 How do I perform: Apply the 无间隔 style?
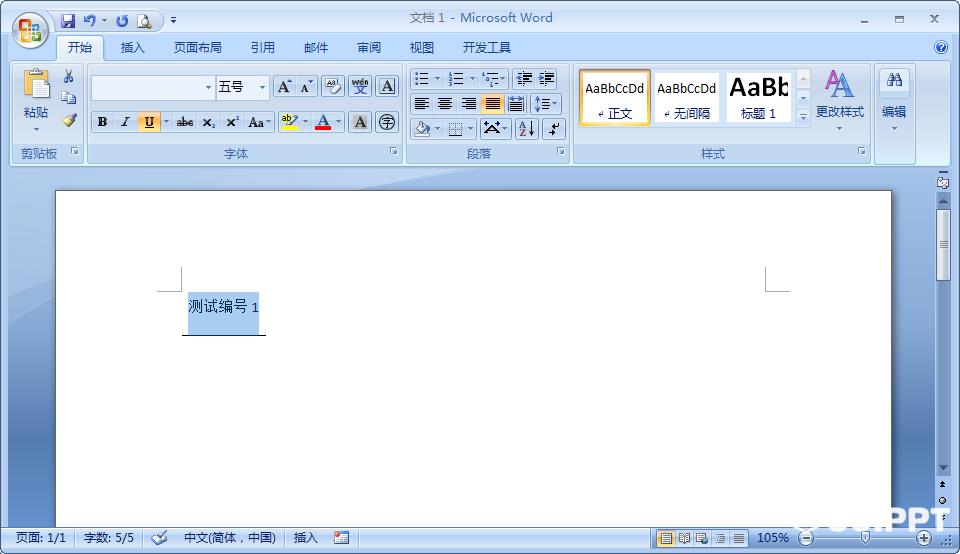(x=686, y=97)
